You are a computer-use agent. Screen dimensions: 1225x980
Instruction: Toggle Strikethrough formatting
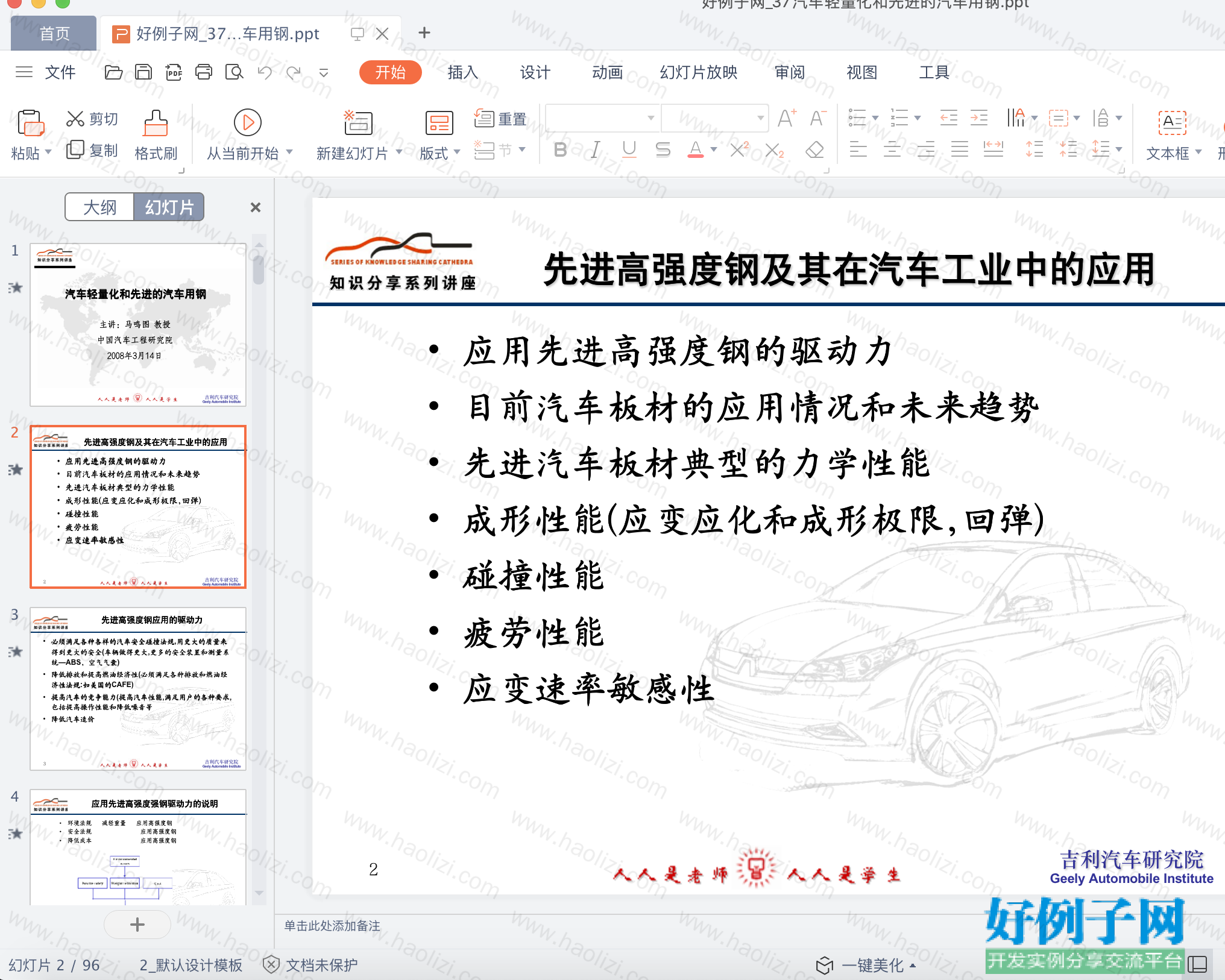tap(663, 149)
